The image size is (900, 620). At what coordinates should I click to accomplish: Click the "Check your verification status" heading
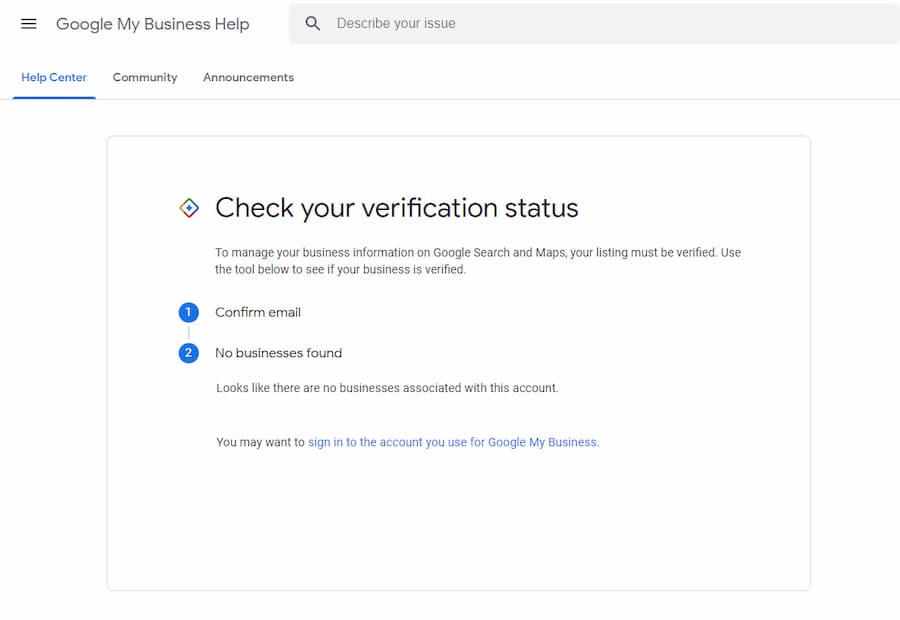[x=397, y=208]
